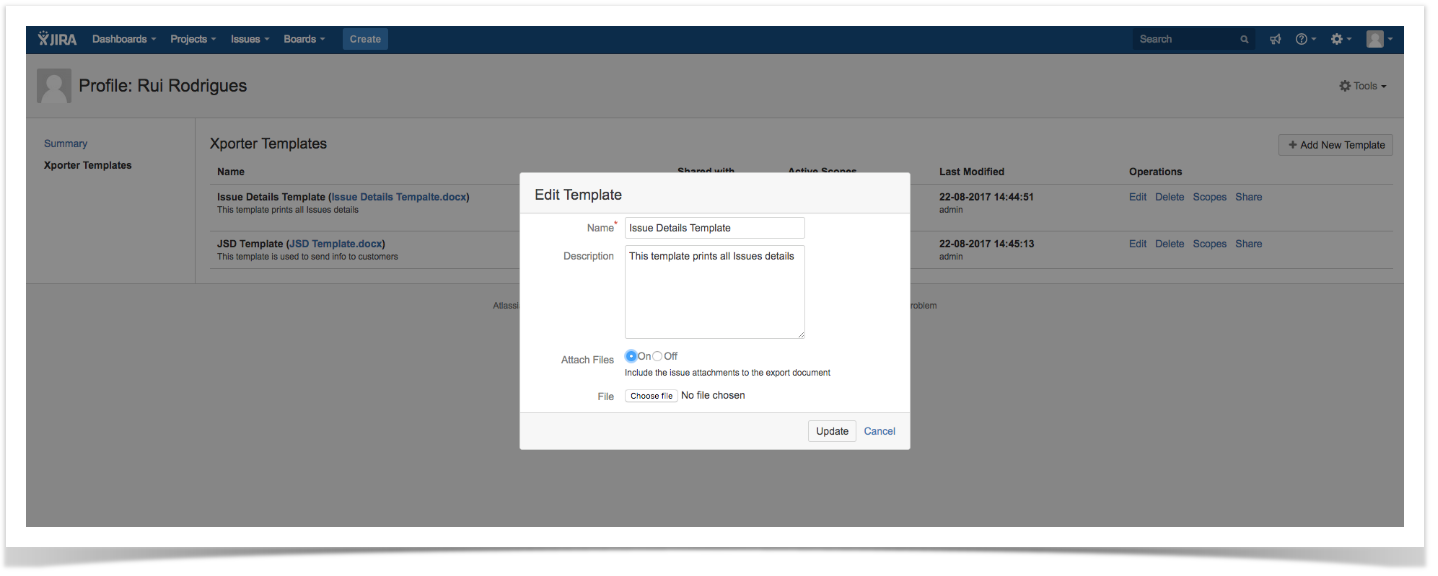Open the help question mark menu
The image size is (1438, 576).
(1304, 39)
